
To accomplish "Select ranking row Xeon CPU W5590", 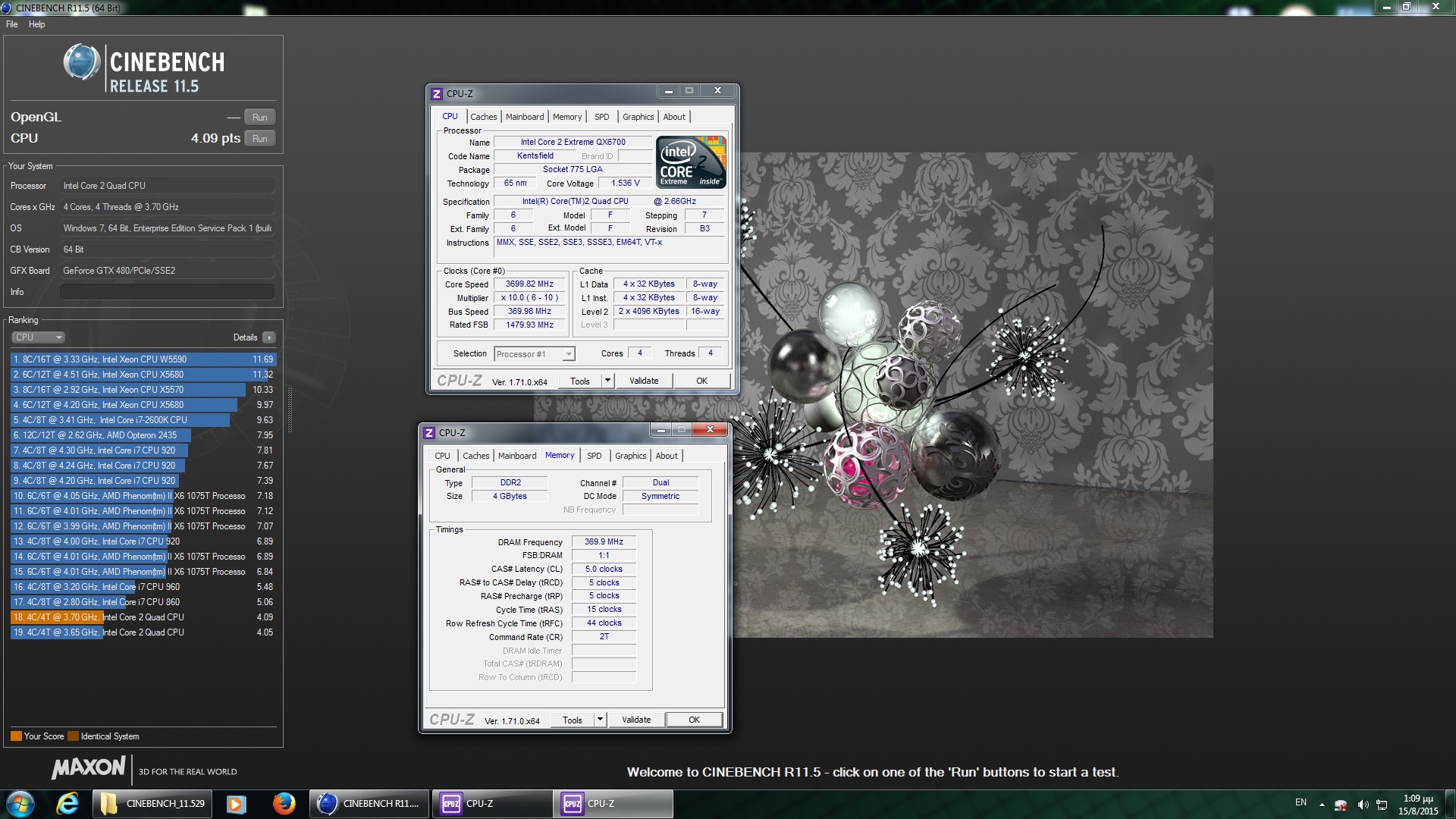I will point(143,359).
